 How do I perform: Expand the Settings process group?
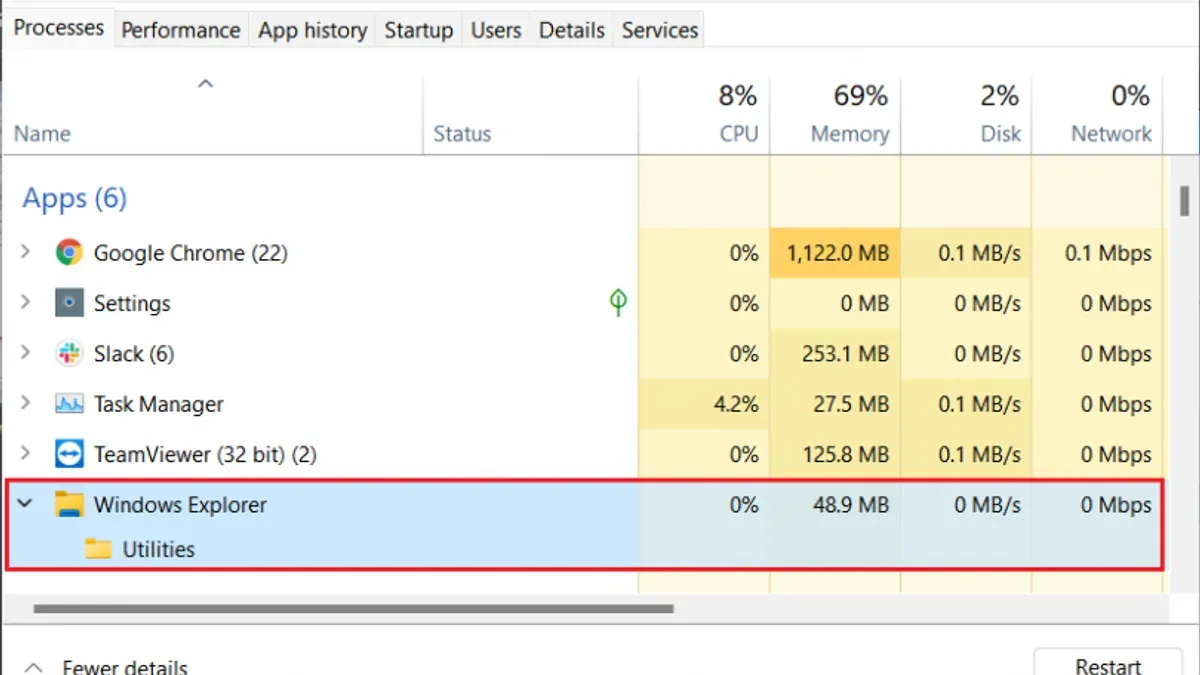26,303
